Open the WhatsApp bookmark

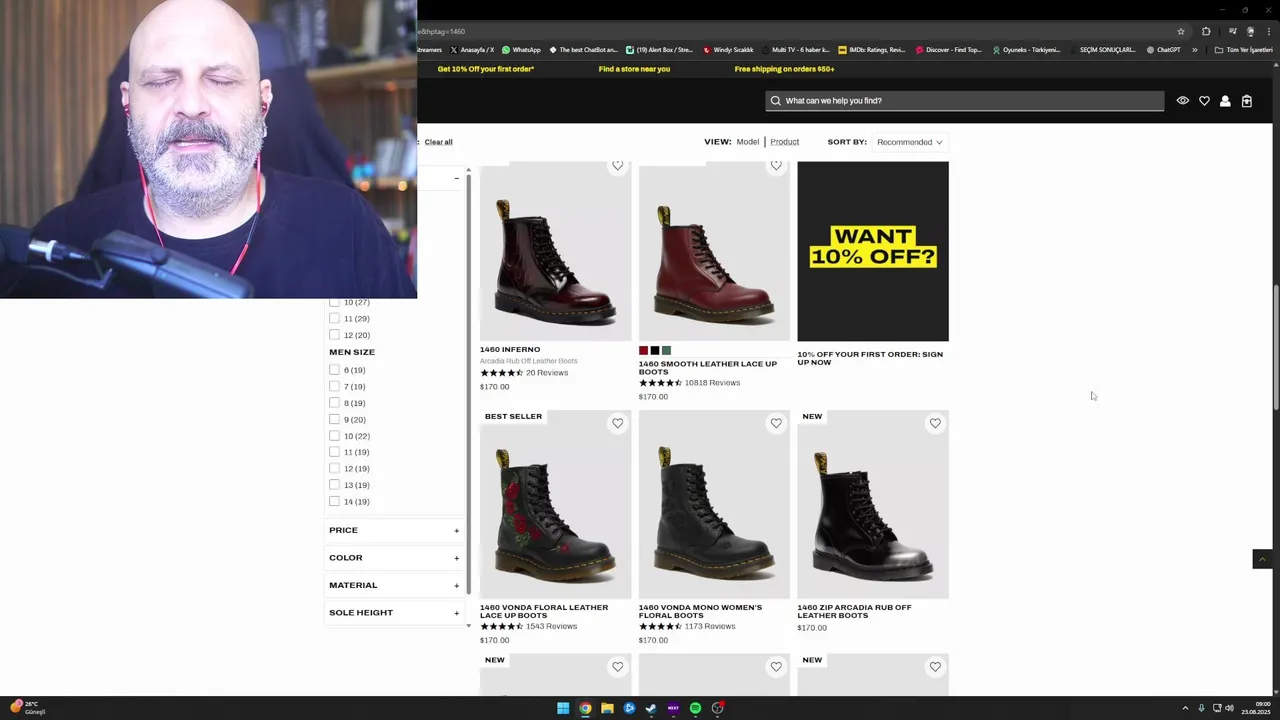[521, 50]
